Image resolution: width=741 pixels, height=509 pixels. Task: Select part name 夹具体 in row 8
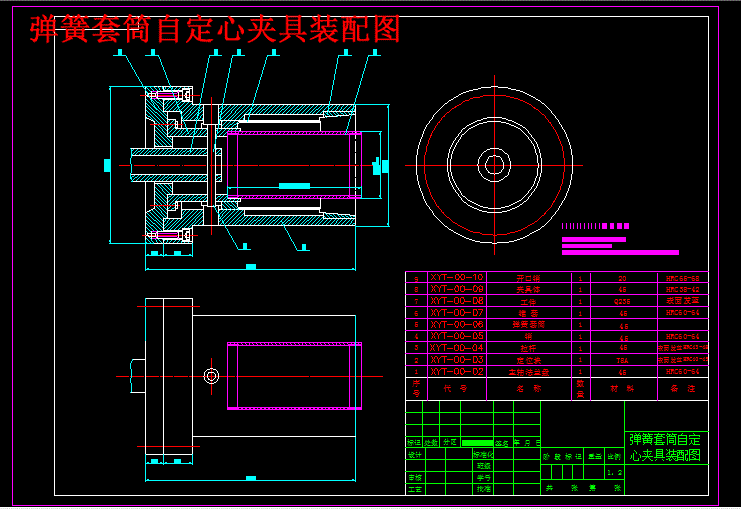(x=528, y=290)
